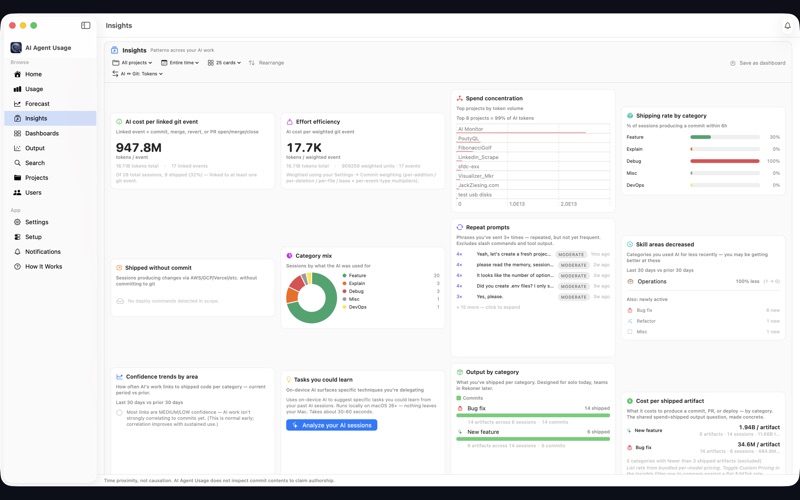Click the 1.94B / artifact value for New feature
800x500 pixels.
click(x=759, y=427)
